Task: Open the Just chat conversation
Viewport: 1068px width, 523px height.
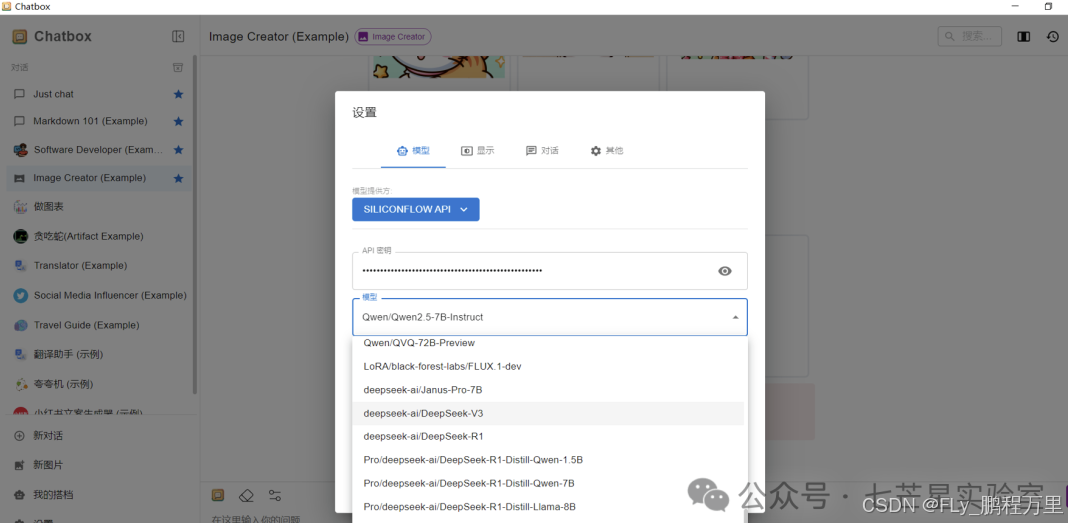Action: (99, 94)
